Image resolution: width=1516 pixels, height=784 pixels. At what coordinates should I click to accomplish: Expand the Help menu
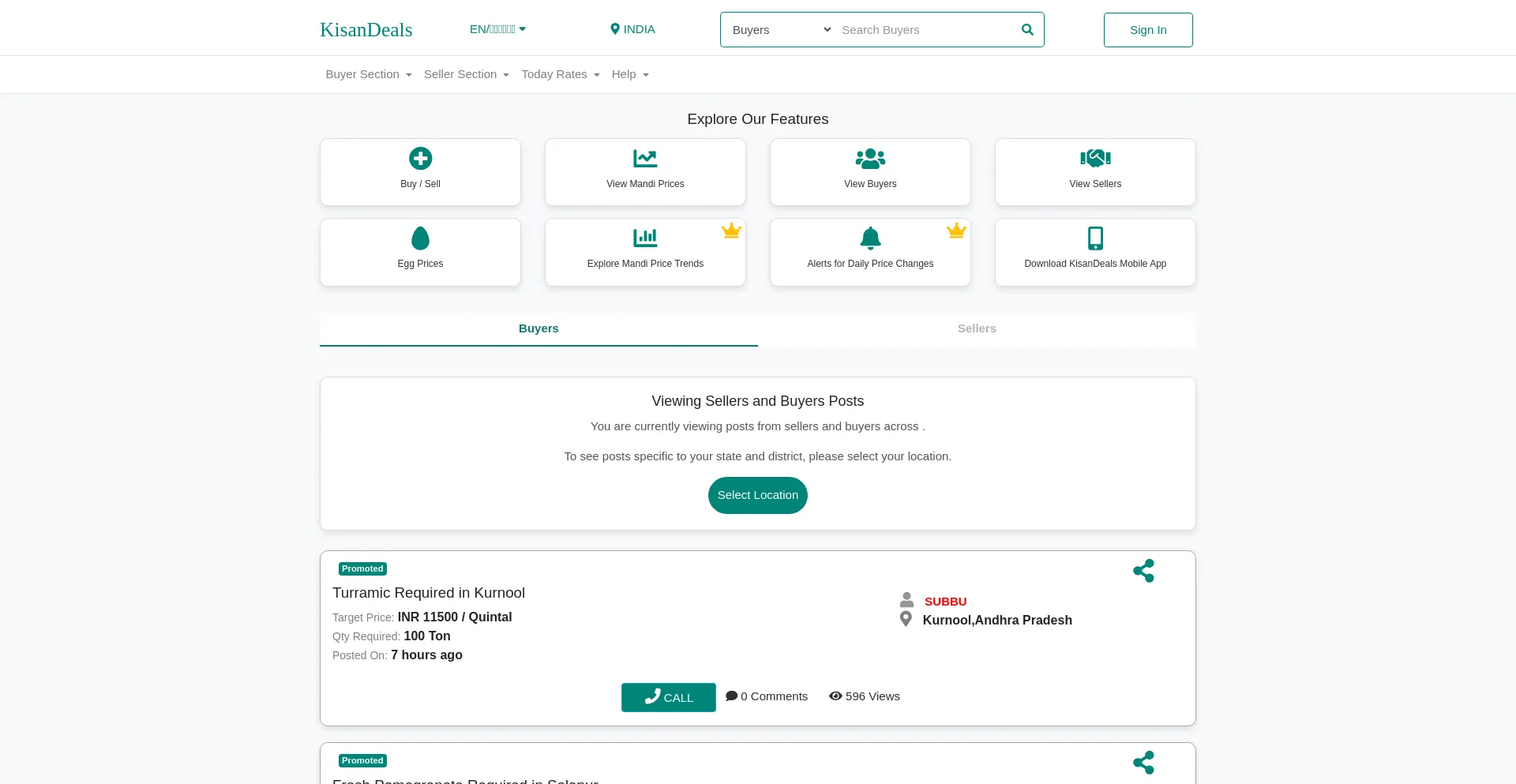[x=630, y=74]
